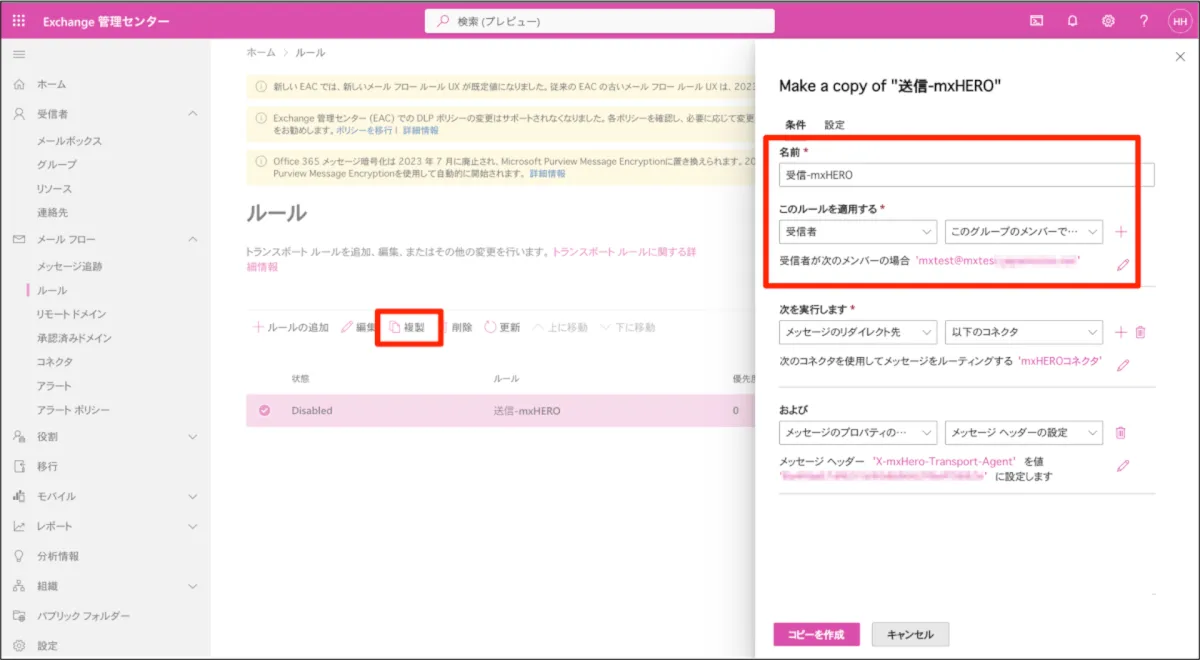The height and width of the screenshot is (660, 1200).
Task: Click the 複製 toolbar button
Action: 408,327
